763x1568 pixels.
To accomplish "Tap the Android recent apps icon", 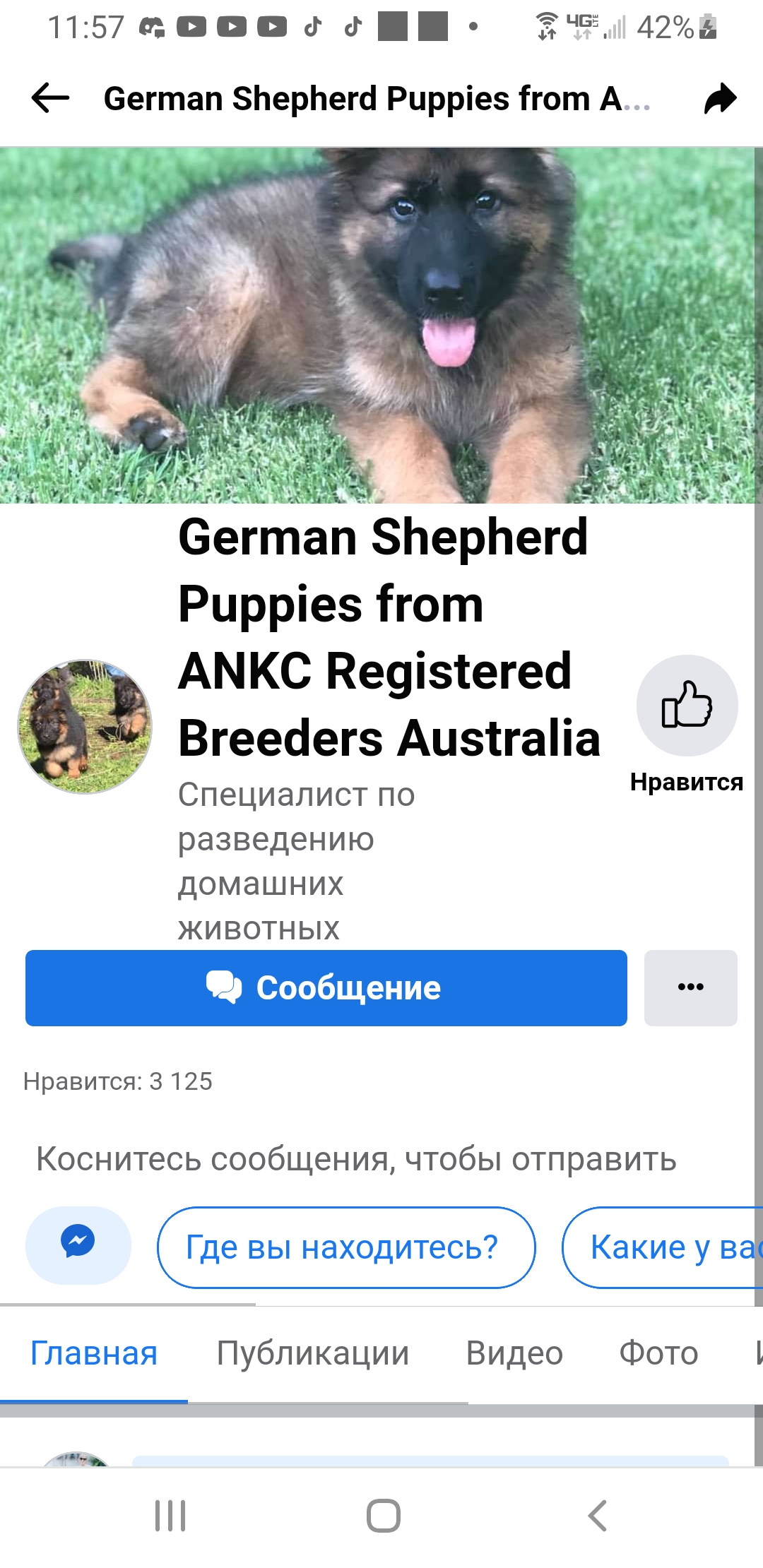I will coord(170,1516).
